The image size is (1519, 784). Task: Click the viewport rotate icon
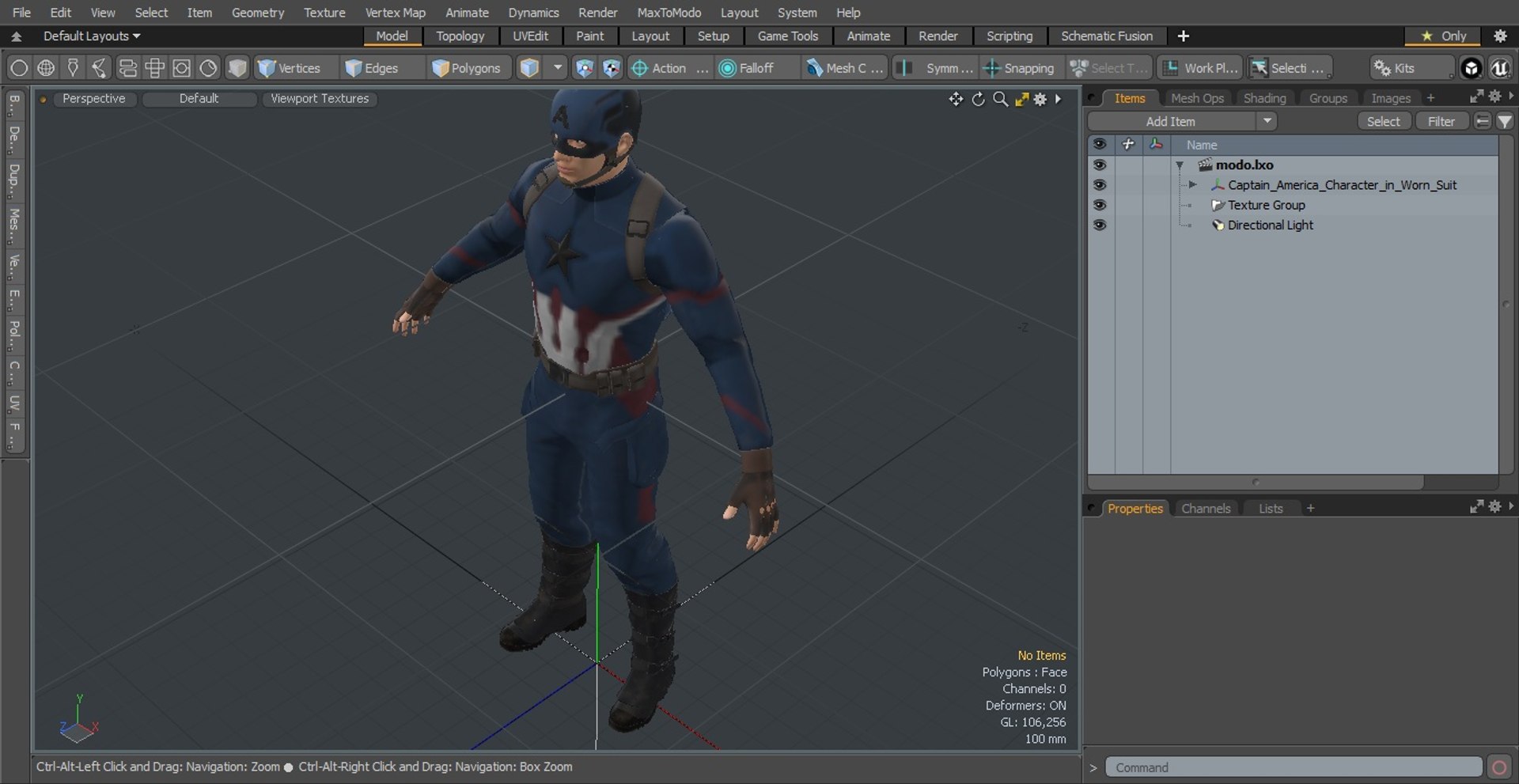tap(979, 99)
